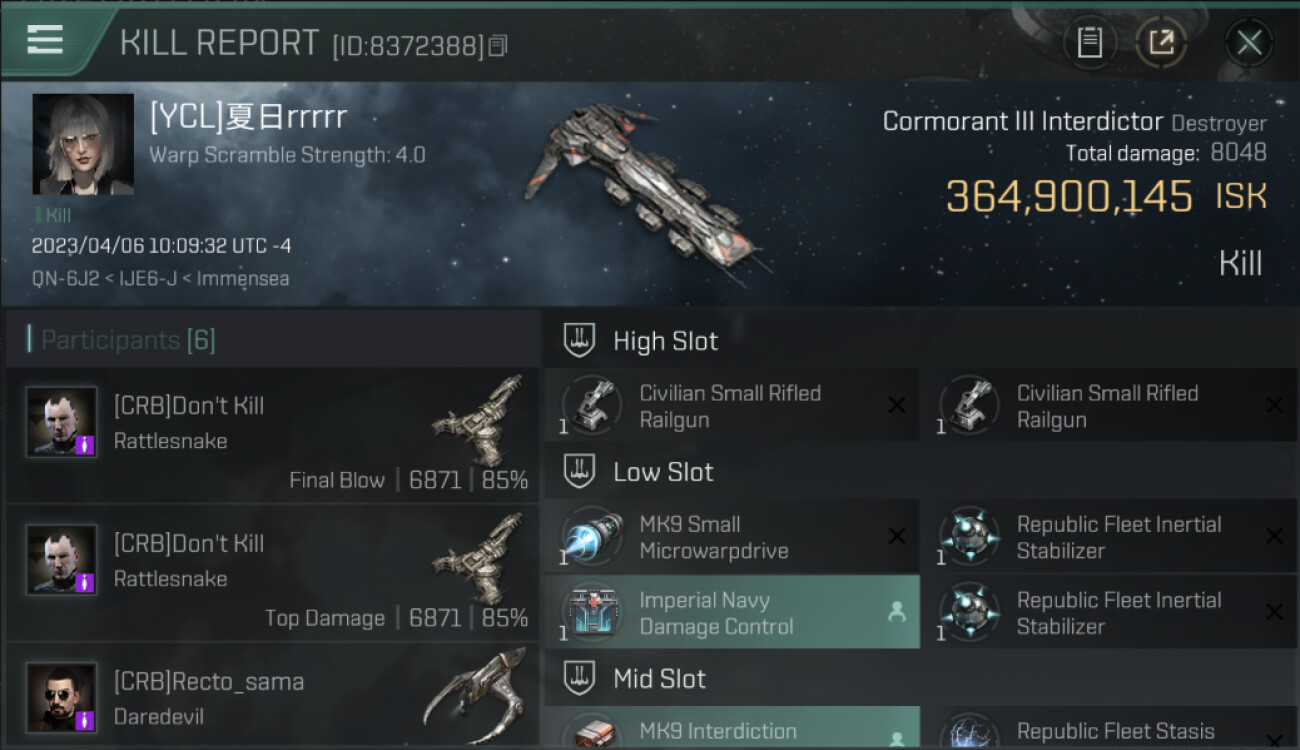1300x750 pixels.
Task: Click X mark beside MK9 Small Microwarpdrive
Action: (897, 537)
